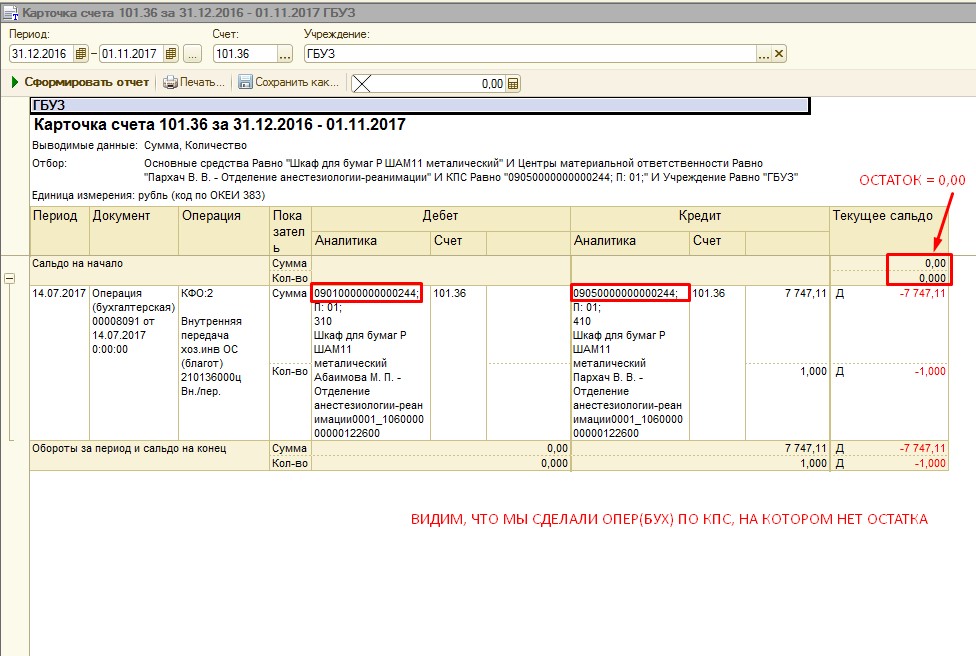Click the end date field 01.11.2017

click(130, 54)
